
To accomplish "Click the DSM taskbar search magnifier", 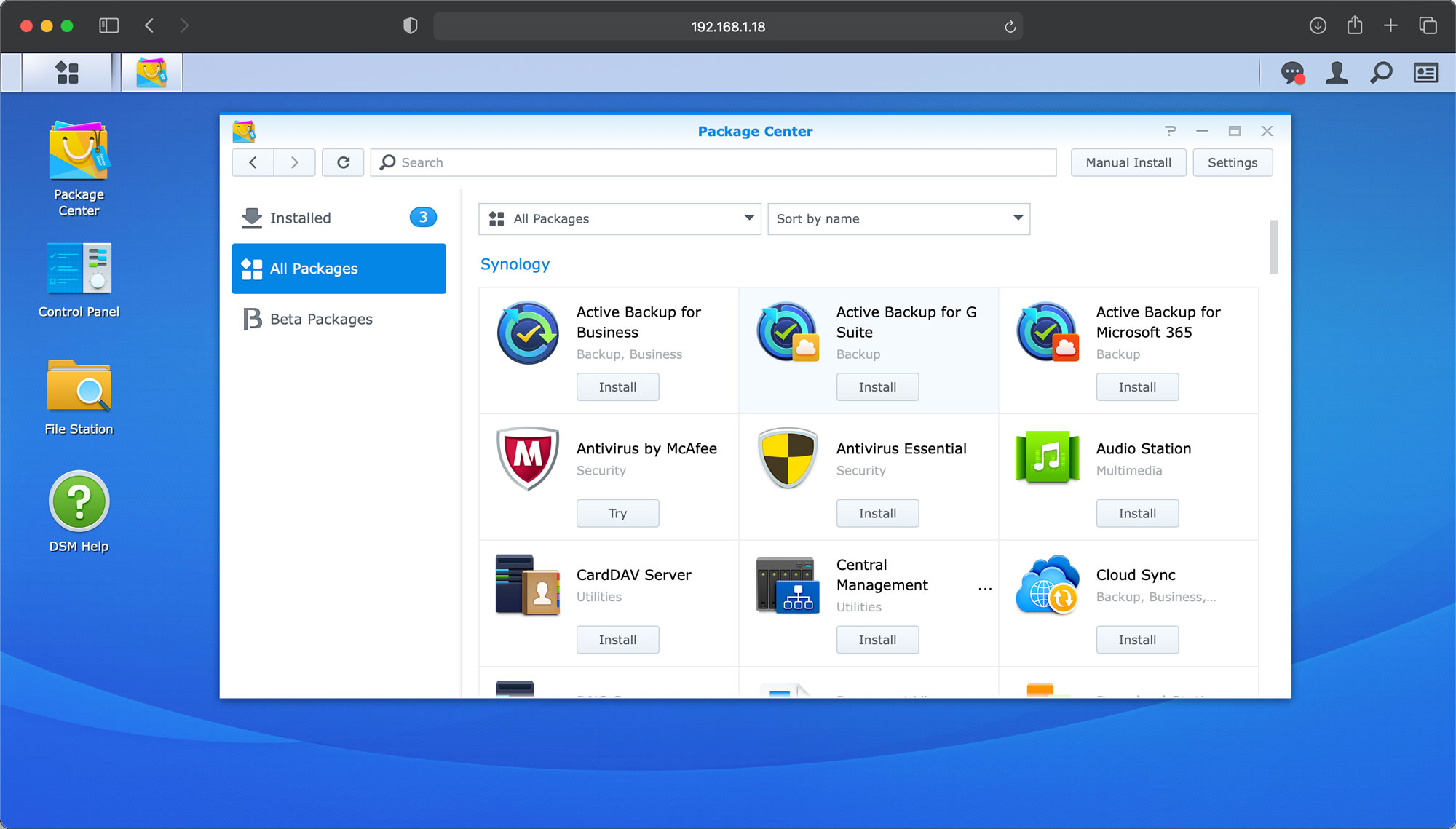I will coord(1381,72).
